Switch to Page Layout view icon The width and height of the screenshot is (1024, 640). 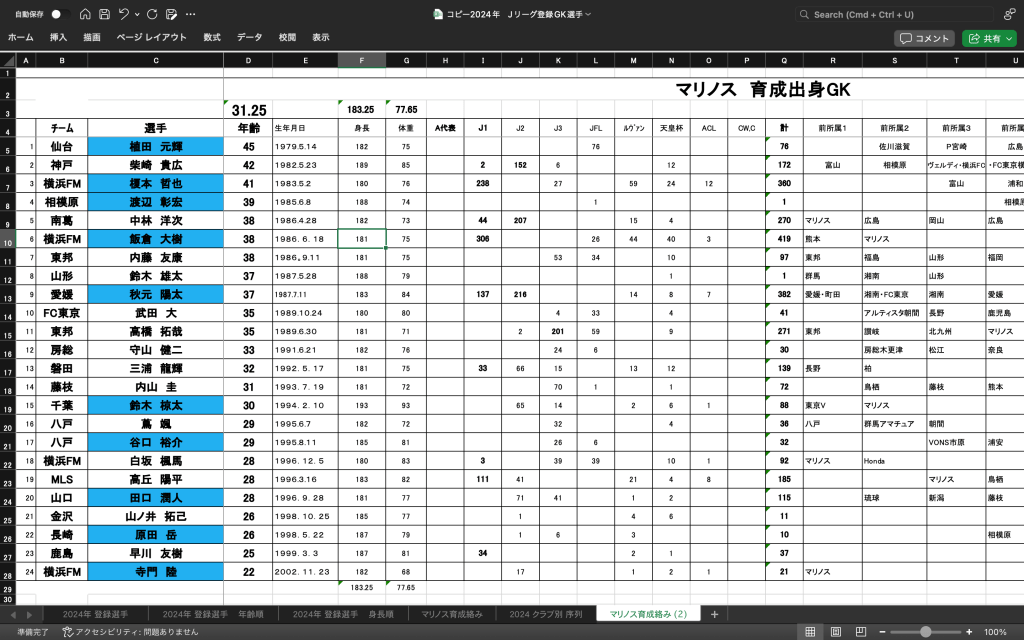click(x=836, y=632)
